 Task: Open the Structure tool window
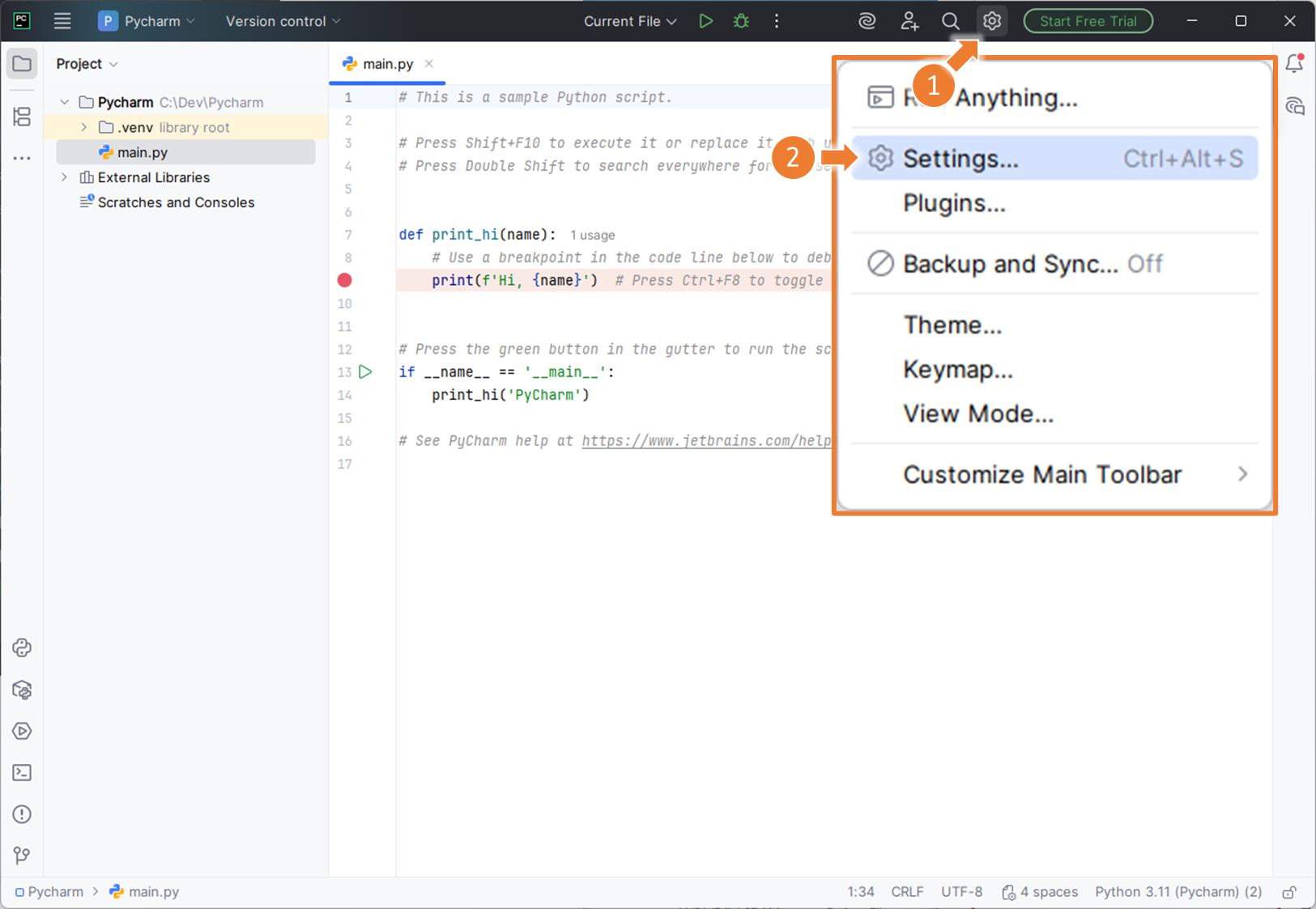[x=22, y=117]
